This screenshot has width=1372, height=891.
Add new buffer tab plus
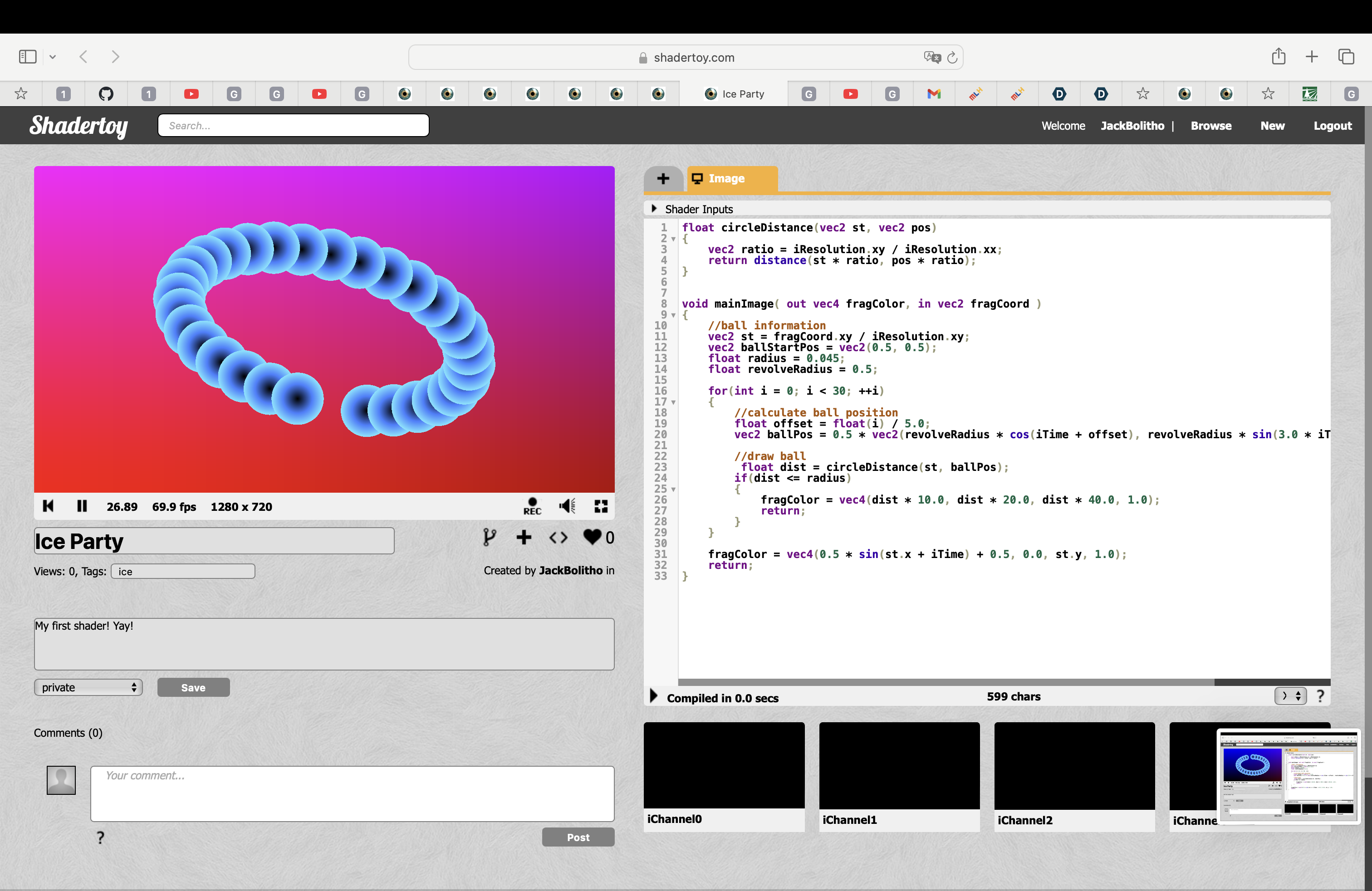(x=663, y=179)
